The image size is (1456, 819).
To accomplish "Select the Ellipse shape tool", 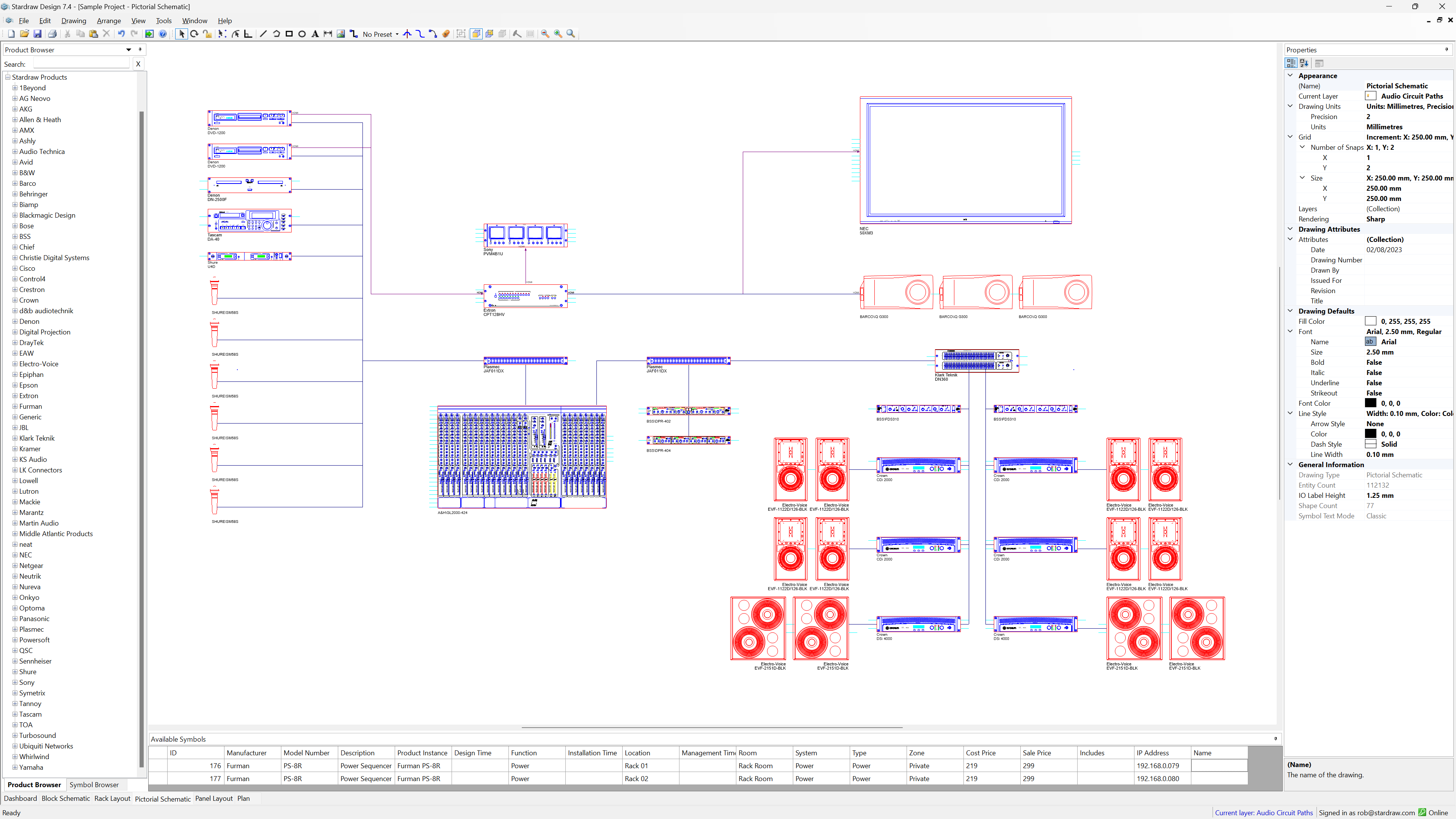I will tap(302, 34).
